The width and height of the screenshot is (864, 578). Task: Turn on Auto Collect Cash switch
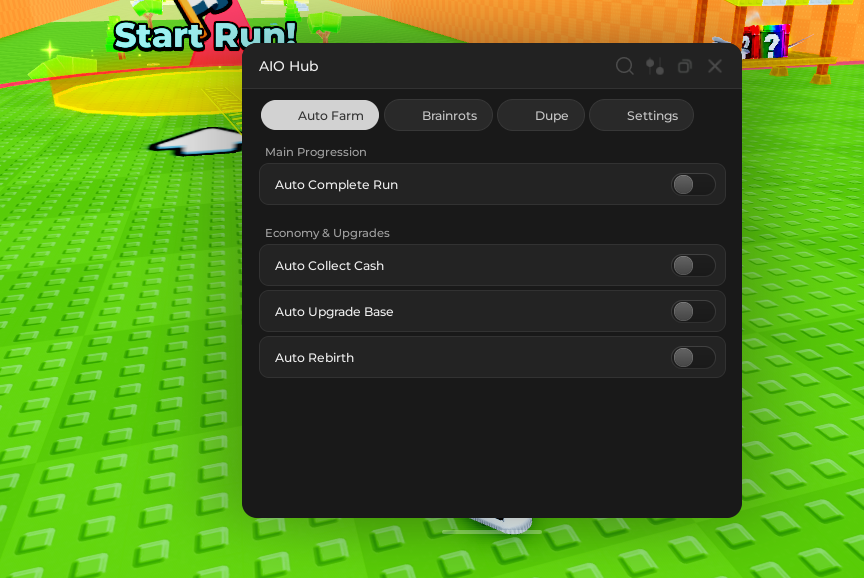(x=693, y=266)
